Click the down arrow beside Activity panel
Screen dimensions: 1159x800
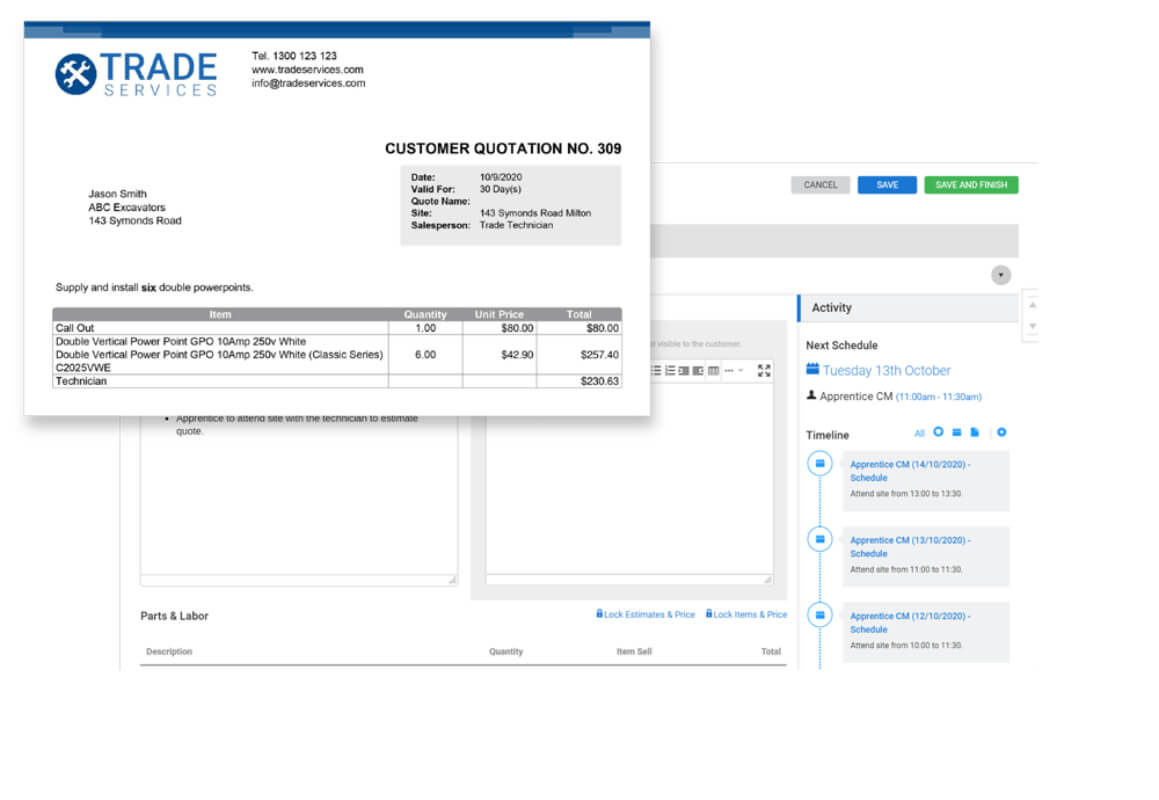coord(1033,326)
